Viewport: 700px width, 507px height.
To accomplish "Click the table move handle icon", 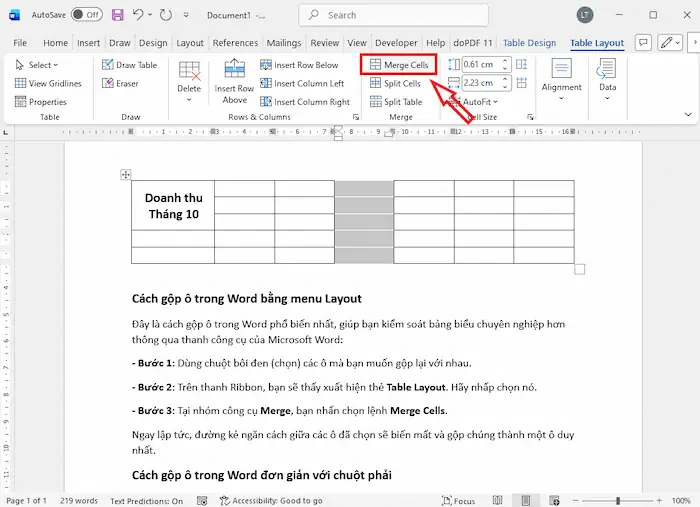I will click(126, 175).
